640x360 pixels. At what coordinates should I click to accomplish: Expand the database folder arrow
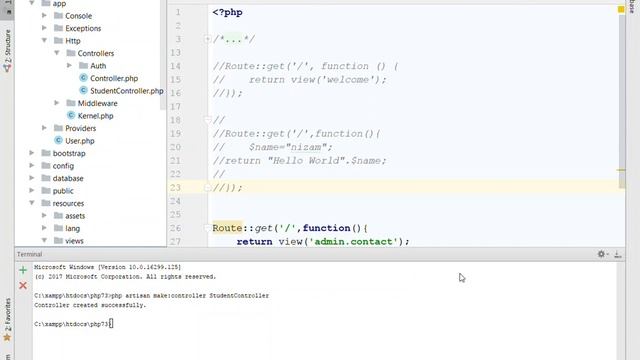pos(32,178)
